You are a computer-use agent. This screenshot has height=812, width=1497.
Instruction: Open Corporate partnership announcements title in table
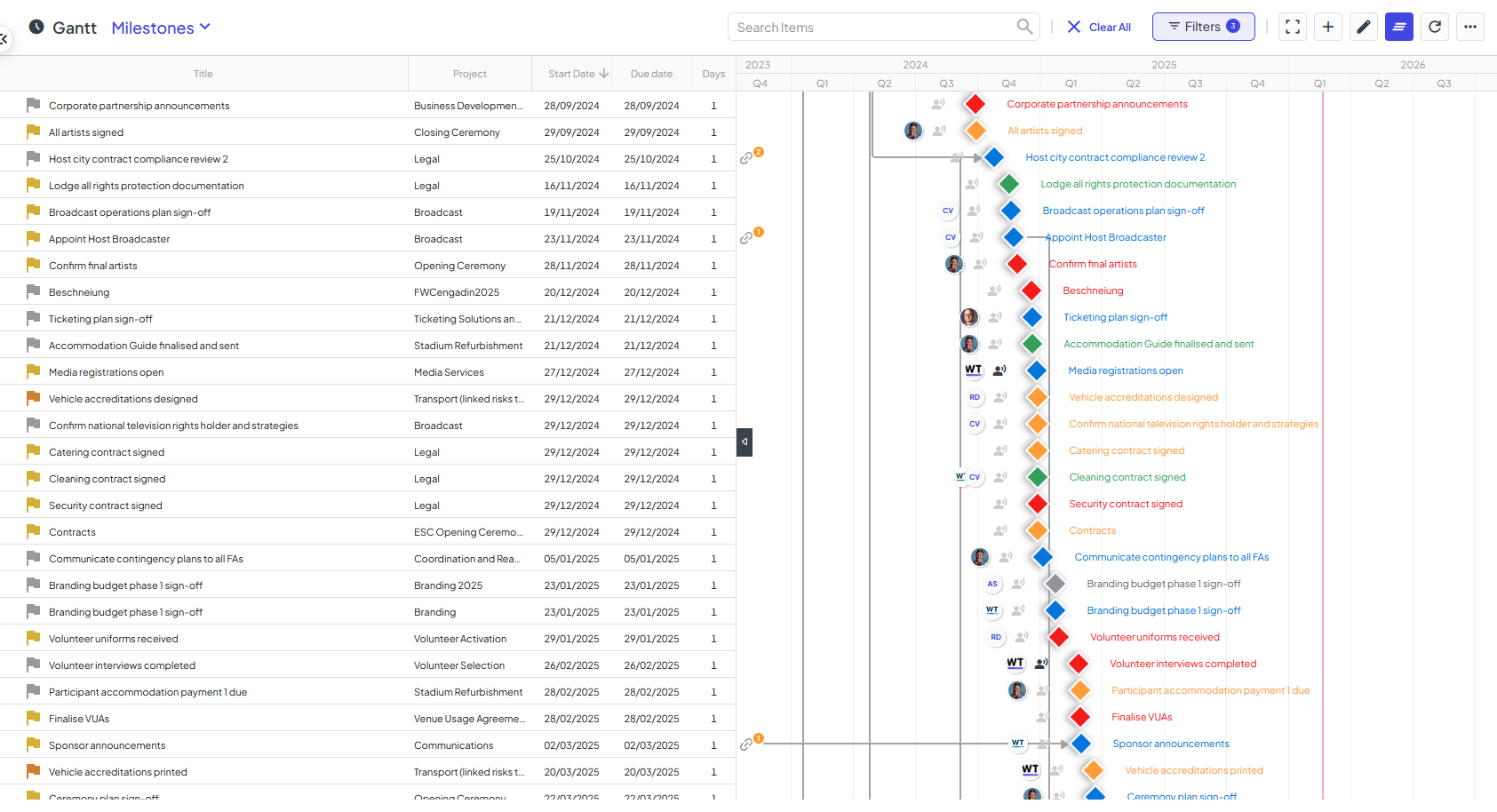tap(139, 106)
